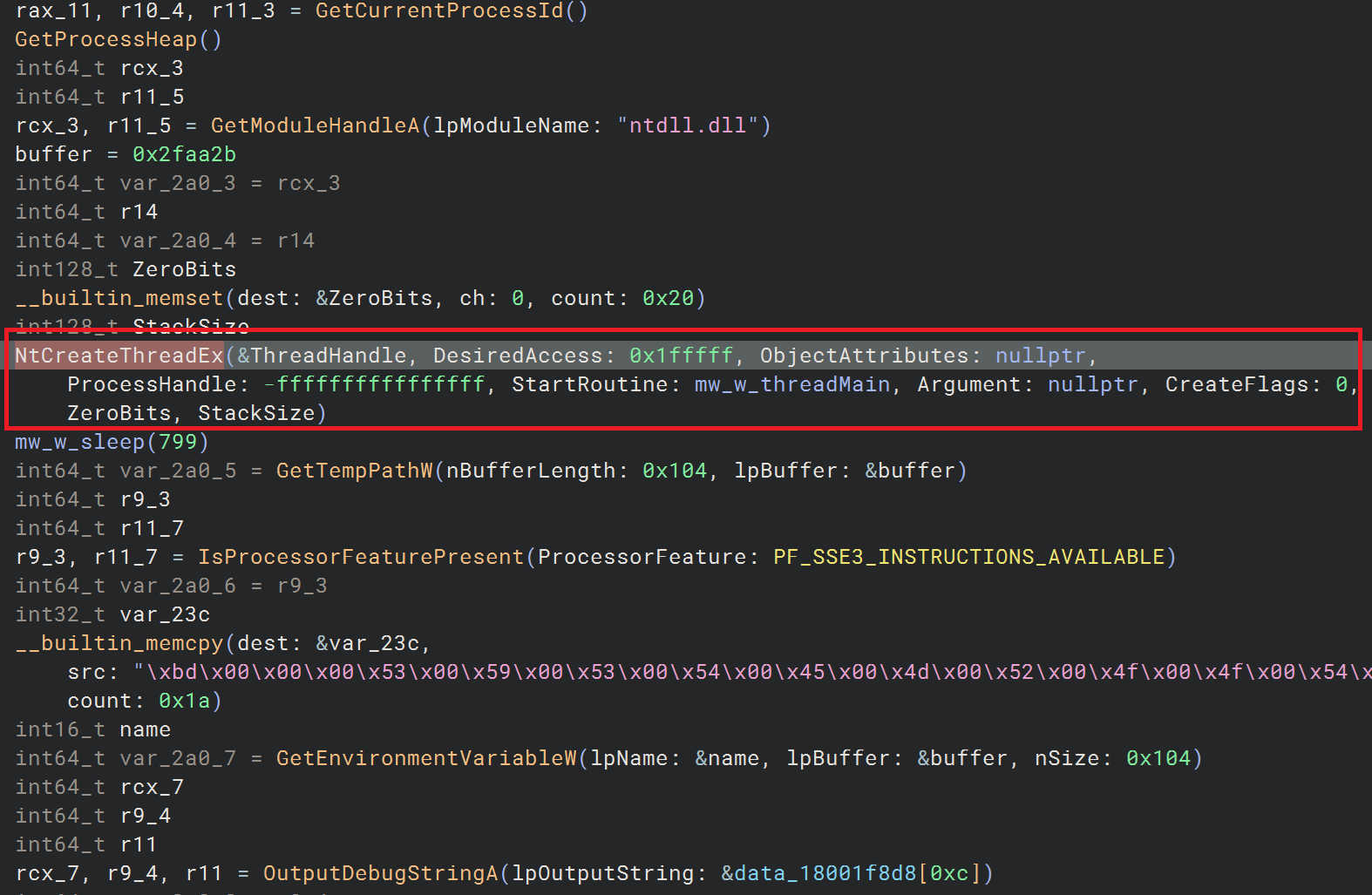The image size is (1372, 895).
Task: Click the GetModuleHandleA function name
Action: 315,125
